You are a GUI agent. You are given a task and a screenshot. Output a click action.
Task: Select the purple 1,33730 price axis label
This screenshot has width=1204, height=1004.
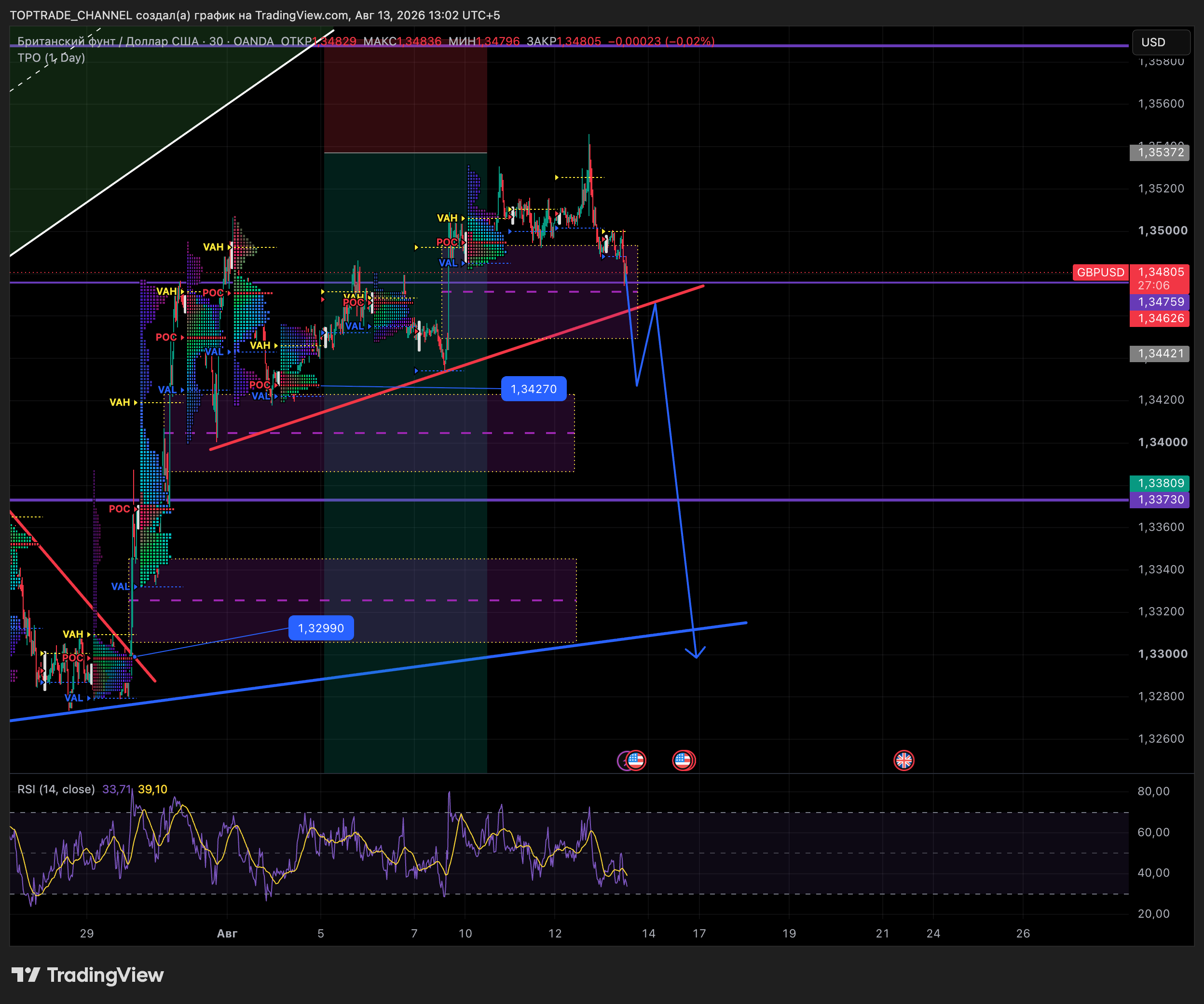click(x=1161, y=500)
